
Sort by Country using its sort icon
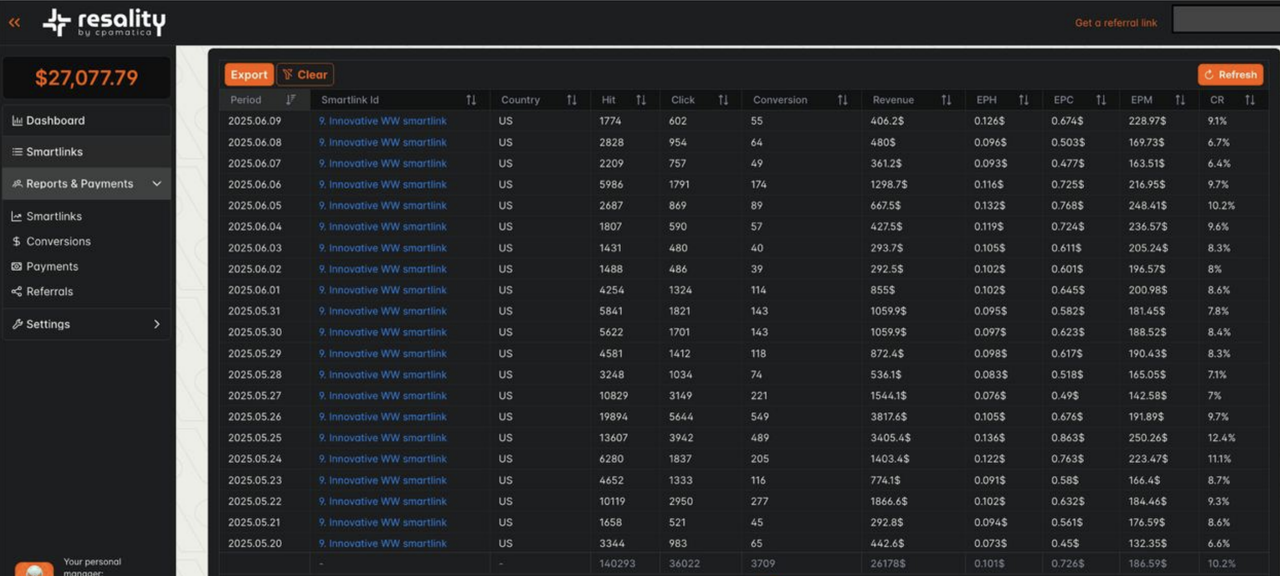pyautogui.click(x=572, y=100)
